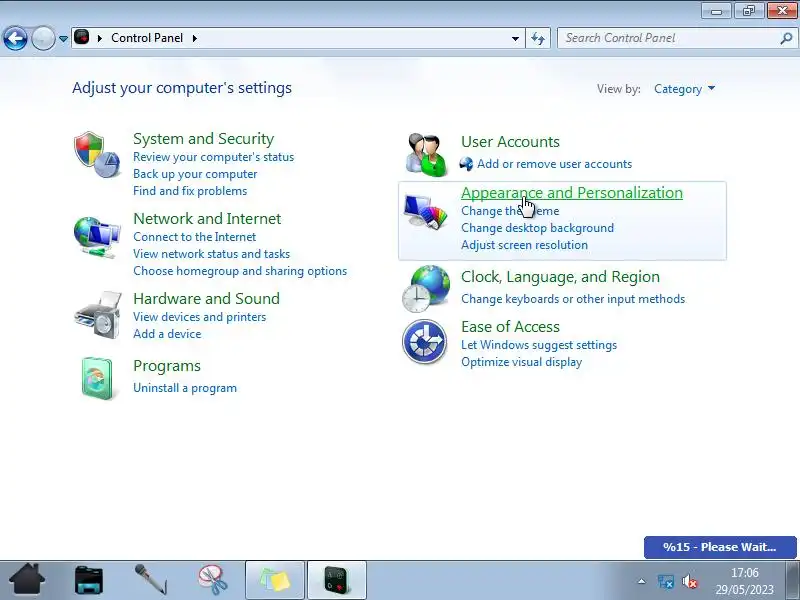Click the home icon in taskbar
800x600 pixels.
pos(27,579)
